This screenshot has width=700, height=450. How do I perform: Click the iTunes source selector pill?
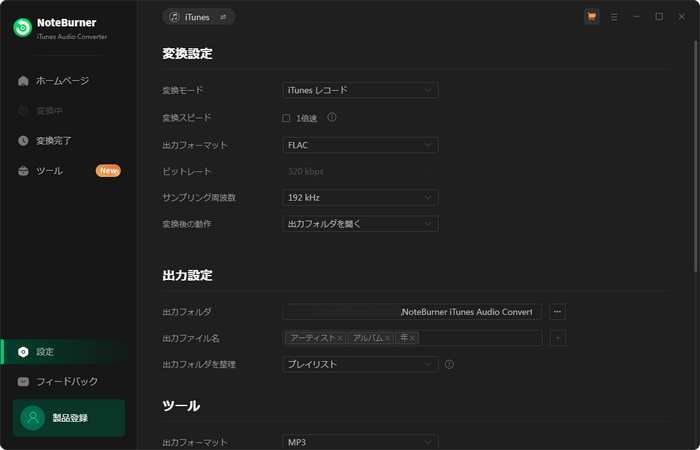click(x=199, y=17)
